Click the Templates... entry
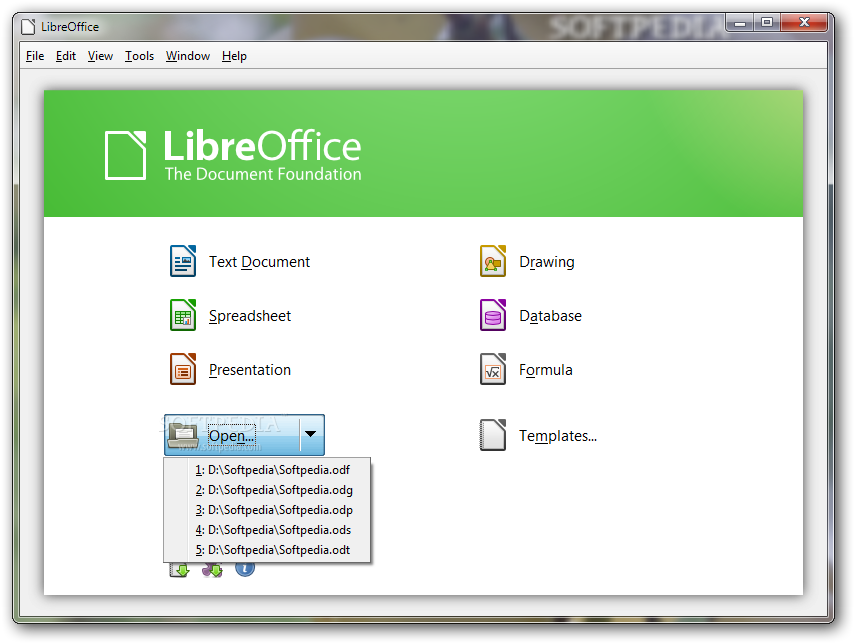This screenshot has height=644, width=855. pyautogui.click(x=557, y=436)
